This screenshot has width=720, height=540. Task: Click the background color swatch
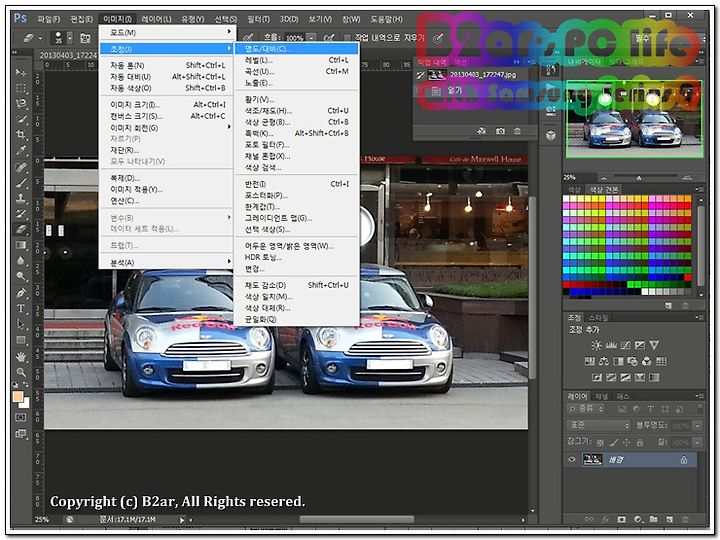26,403
